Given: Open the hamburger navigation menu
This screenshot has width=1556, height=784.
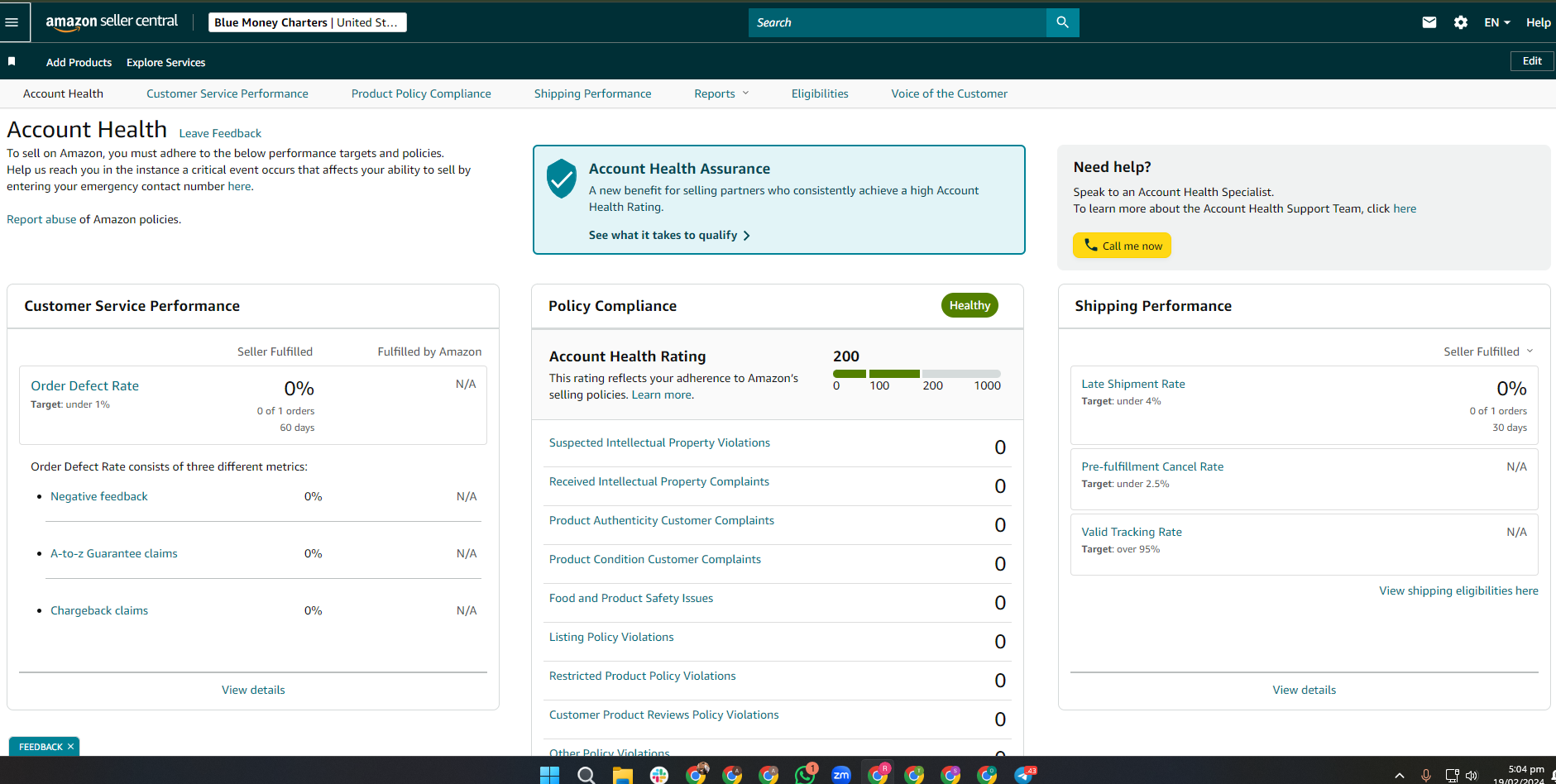Looking at the screenshot, I should [12, 22].
